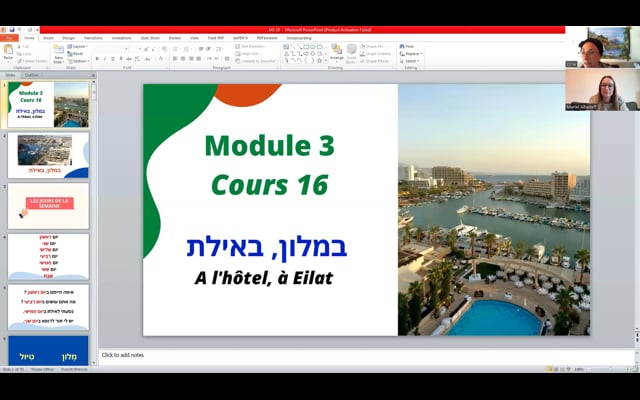Image resolution: width=640 pixels, height=400 pixels.
Task: Increase the font size
Action: [146, 49]
